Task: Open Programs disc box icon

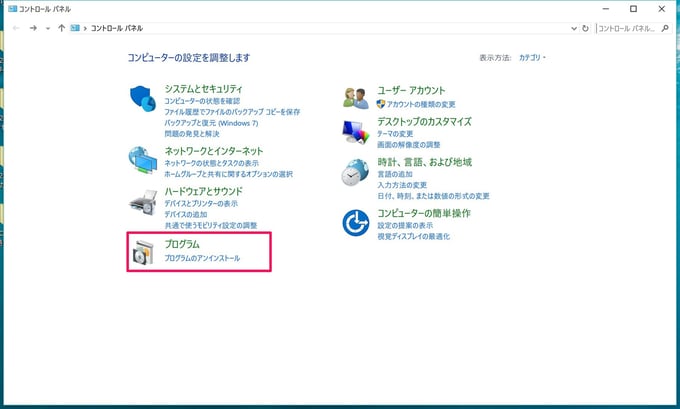Action: [143, 252]
